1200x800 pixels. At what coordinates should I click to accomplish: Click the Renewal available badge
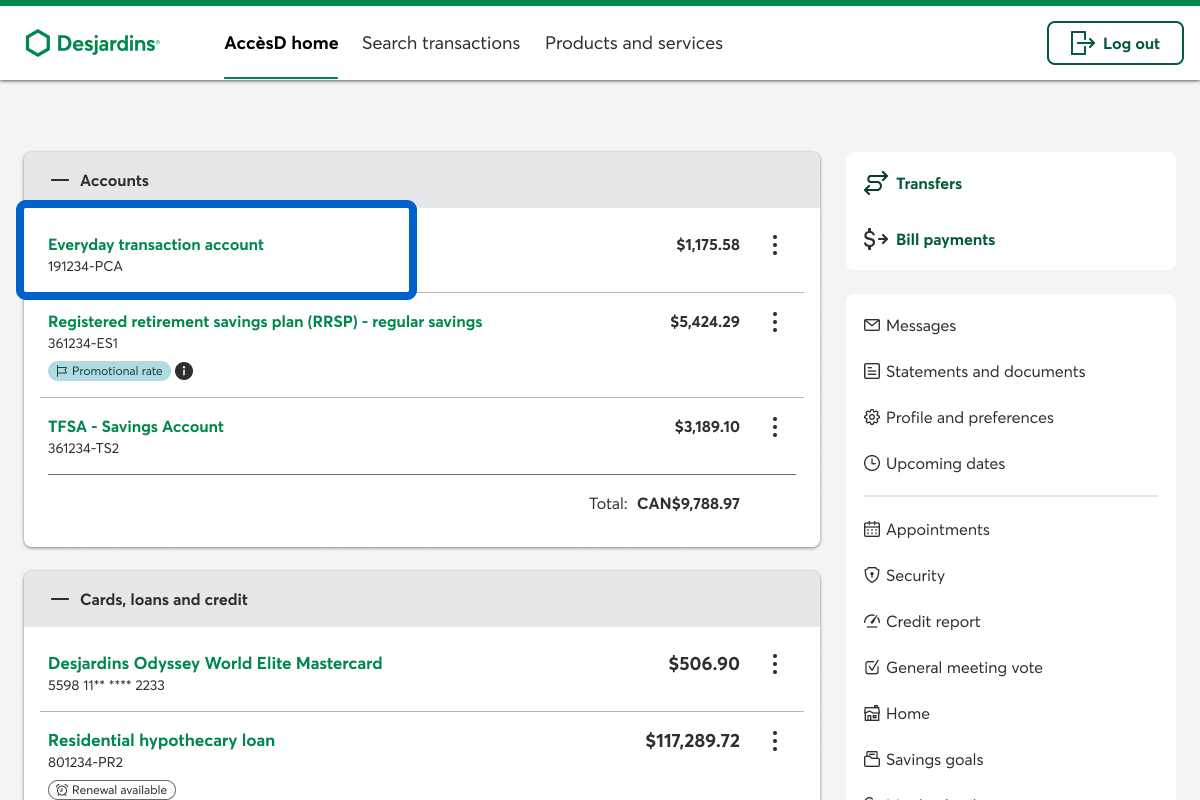click(111, 790)
